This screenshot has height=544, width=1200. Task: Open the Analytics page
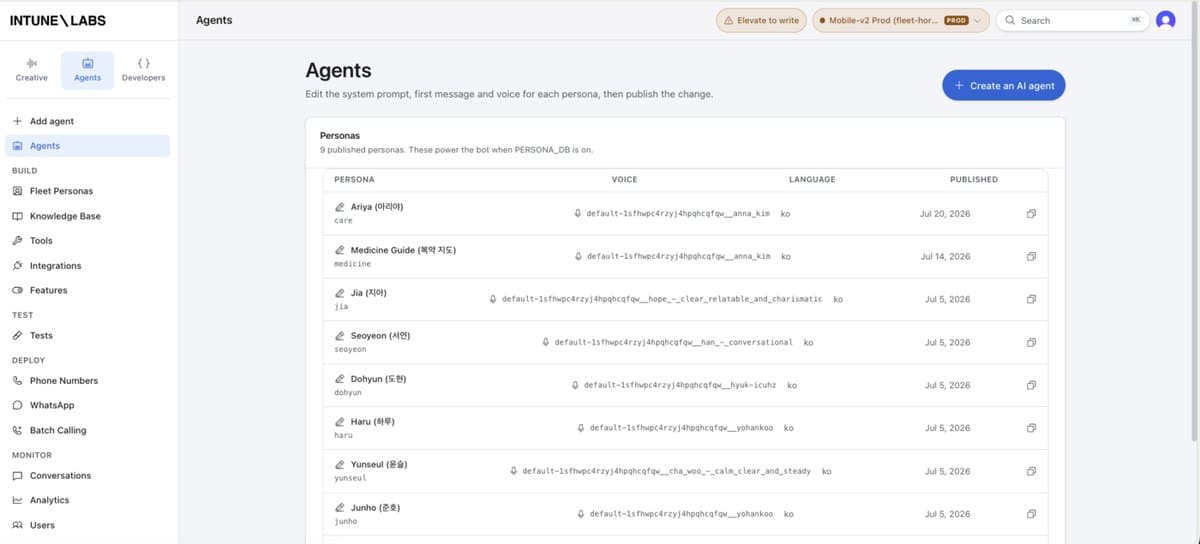[49, 500]
